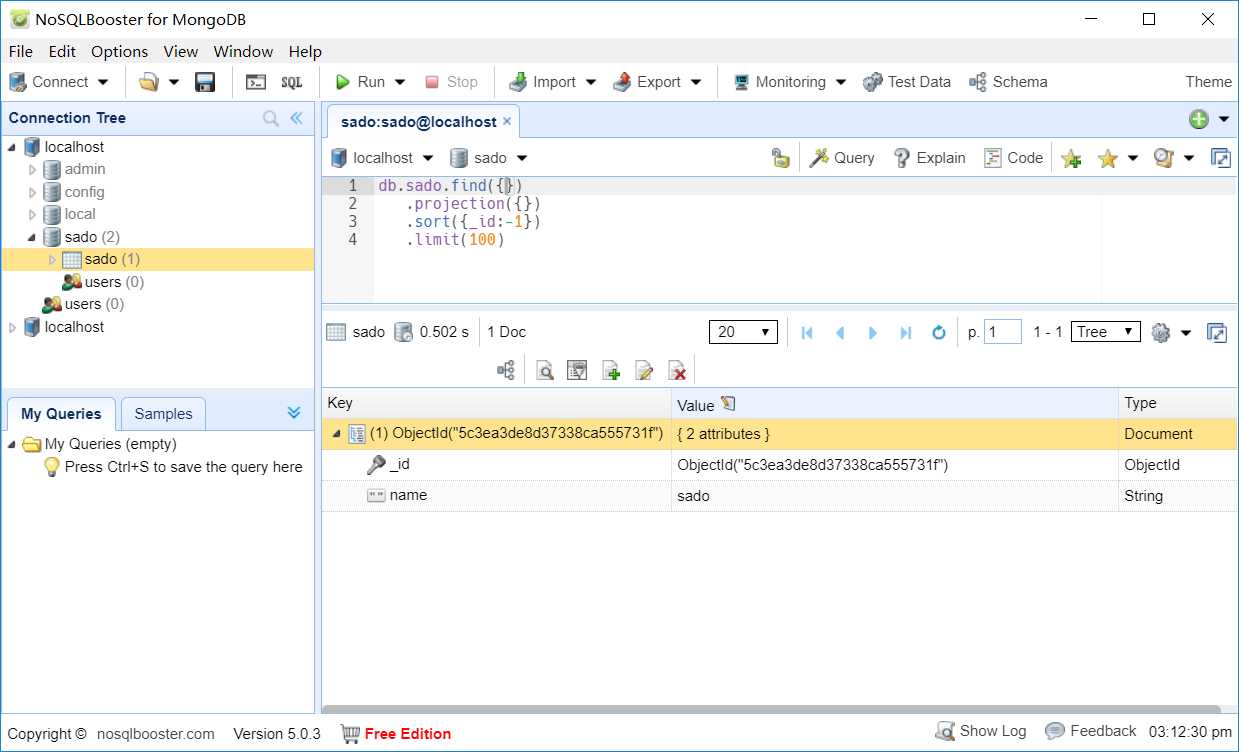Viewport: 1239px width, 752px height.
Task: Click the page number input field
Action: pyautogui.click(x=1003, y=332)
